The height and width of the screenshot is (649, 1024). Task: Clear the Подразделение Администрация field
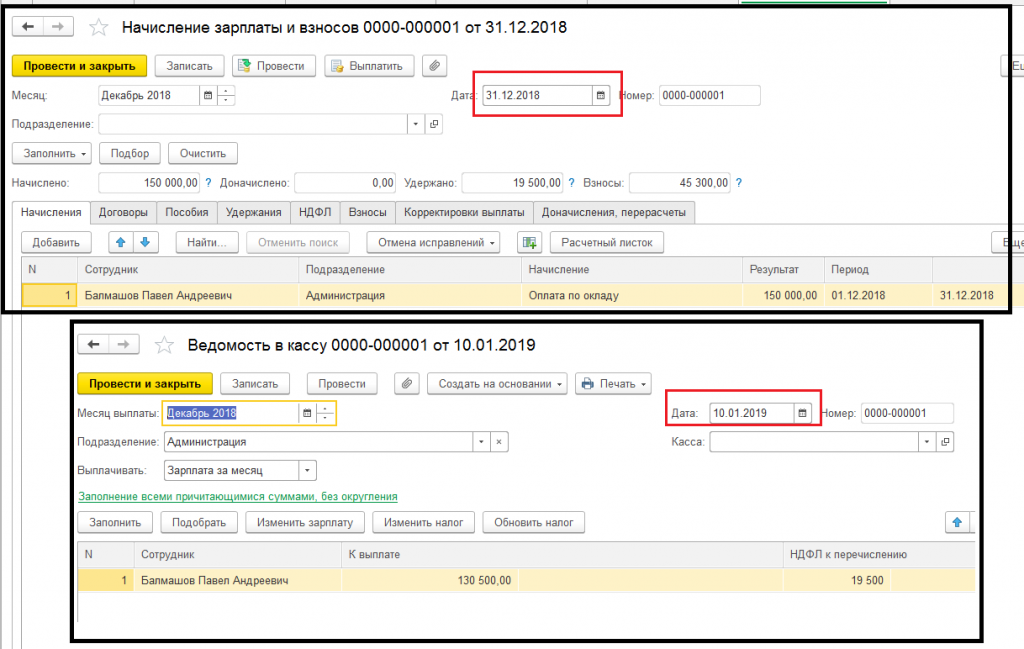click(499, 441)
